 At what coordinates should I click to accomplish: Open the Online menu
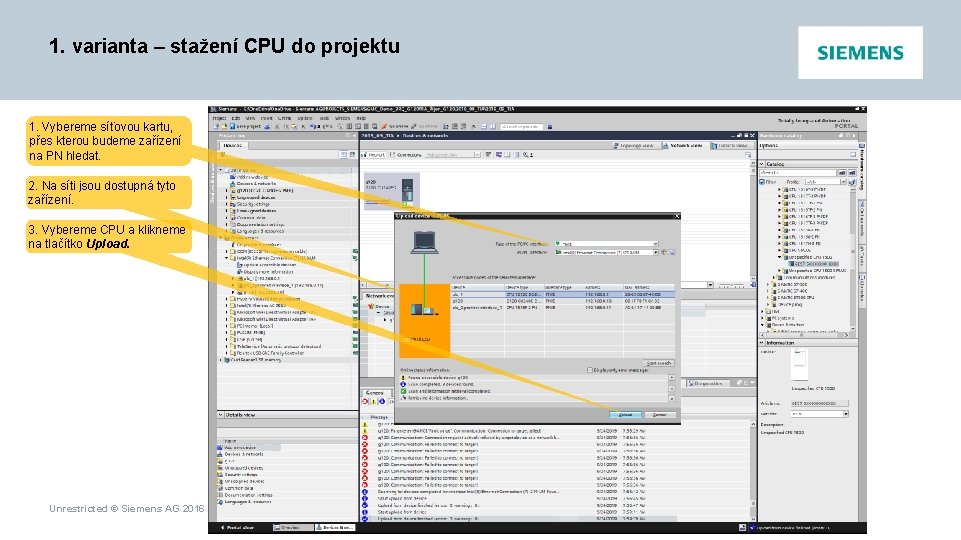pos(284,118)
